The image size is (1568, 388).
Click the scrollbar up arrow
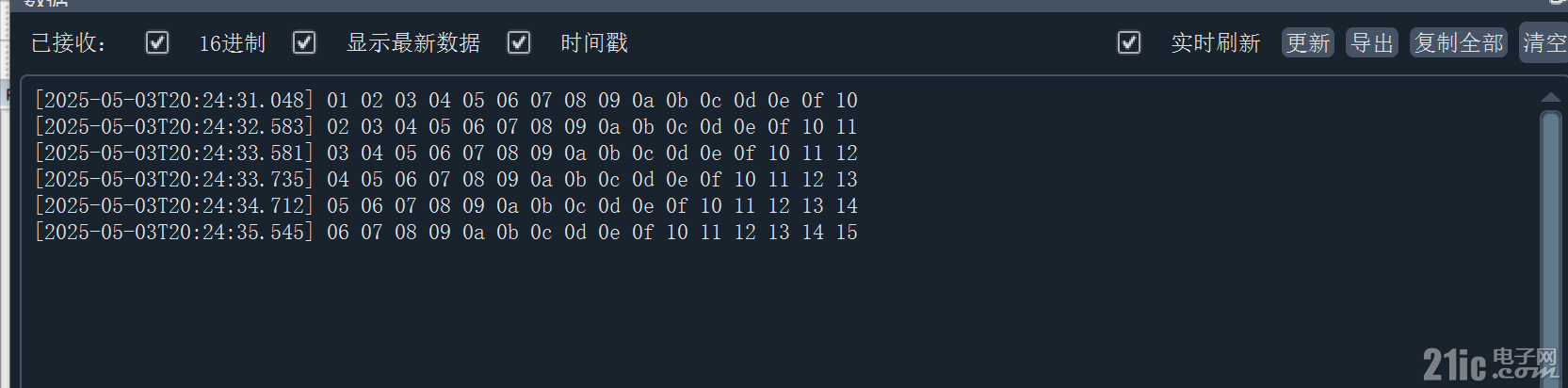1551,97
